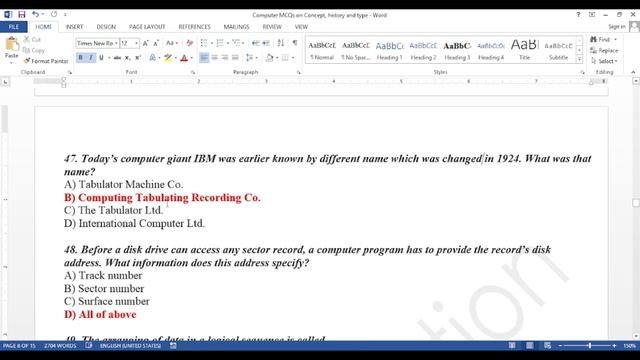This screenshot has width=640, height=360.
Task: Apply the Title style
Action: (524, 50)
